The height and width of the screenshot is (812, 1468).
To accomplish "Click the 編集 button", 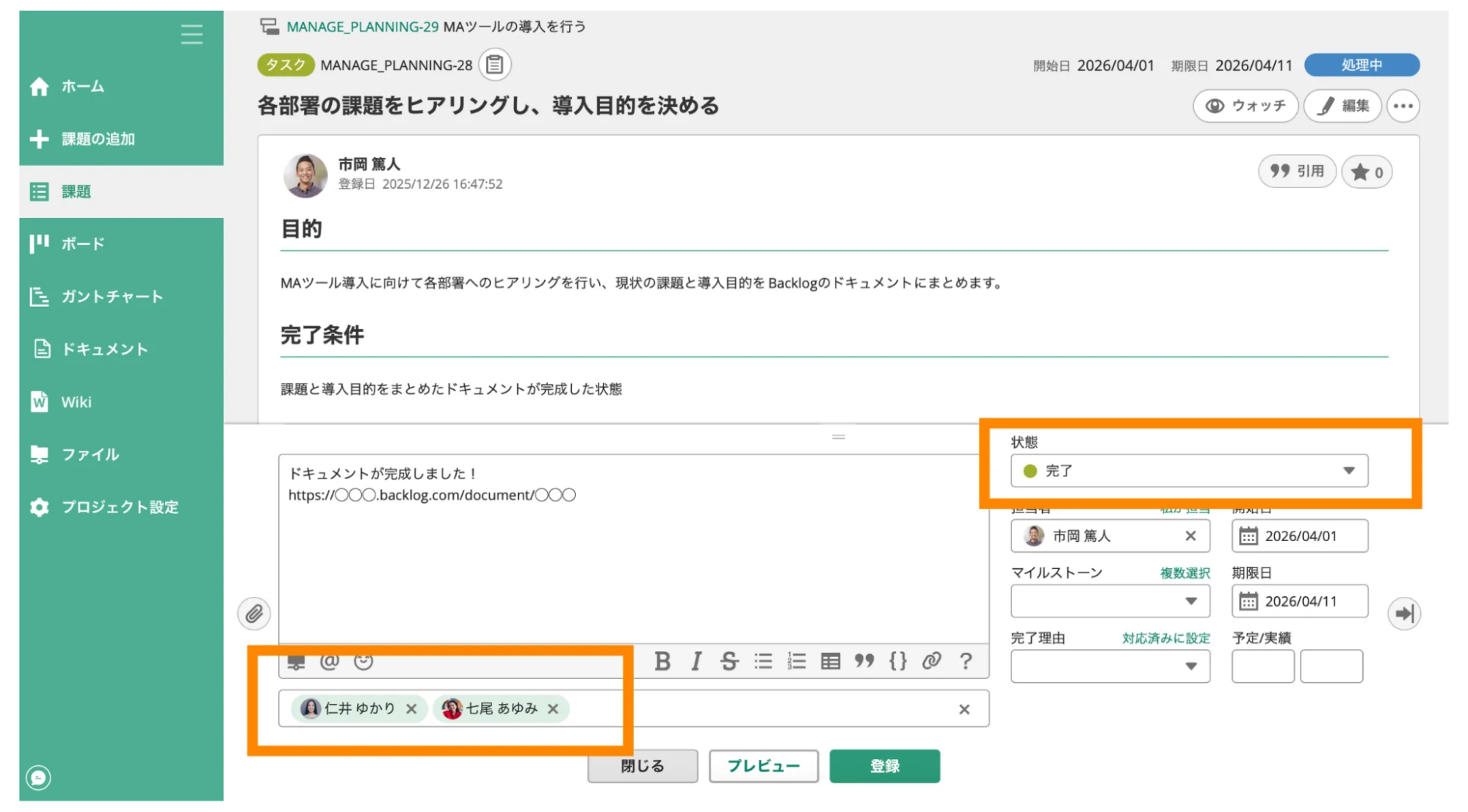I will click(1342, 106).
